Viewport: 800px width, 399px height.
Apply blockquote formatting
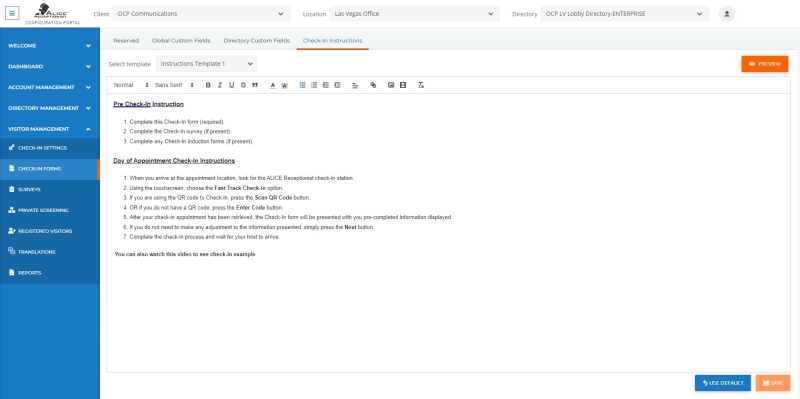point(255,85)
